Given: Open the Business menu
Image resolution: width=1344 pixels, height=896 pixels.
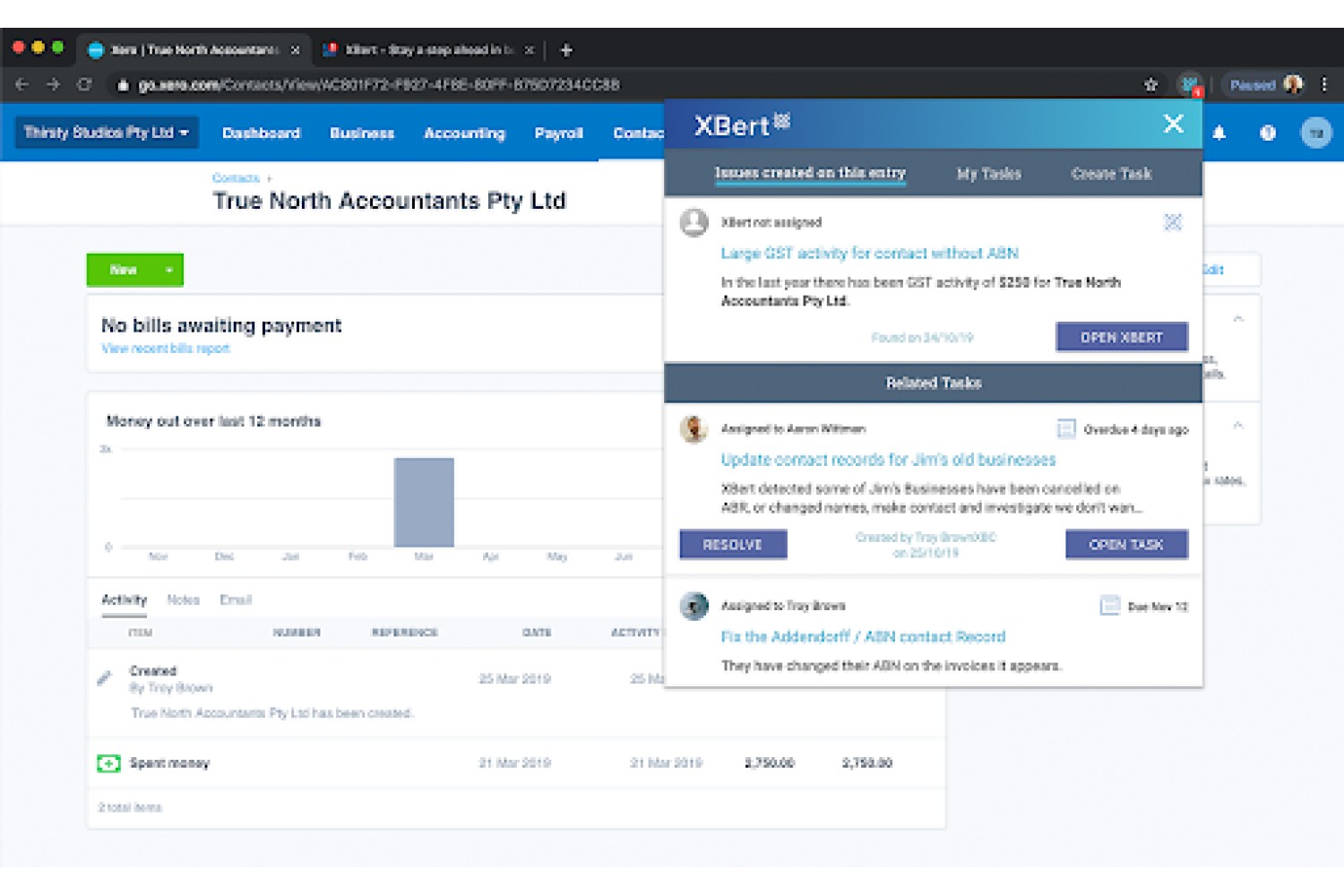Looking at the screenshot, I should pyautogui.click(x=362, y=133).
